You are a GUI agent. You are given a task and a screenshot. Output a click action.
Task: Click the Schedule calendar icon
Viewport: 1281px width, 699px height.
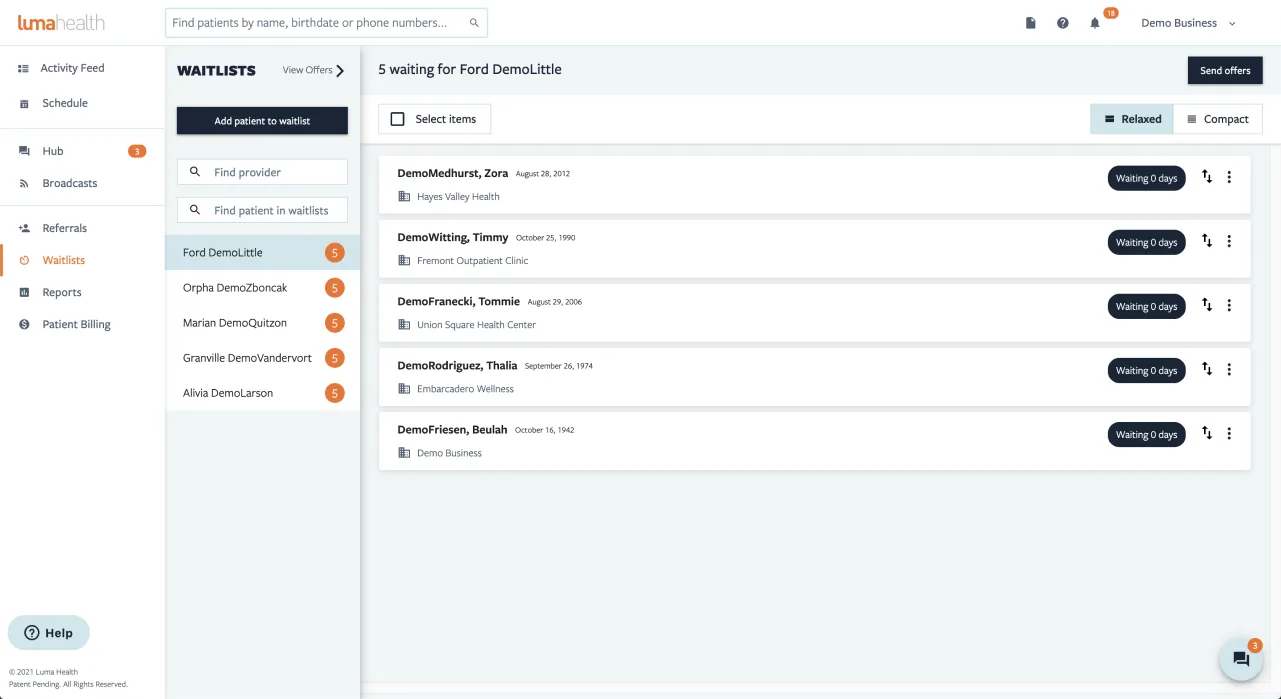click(24, 103)
